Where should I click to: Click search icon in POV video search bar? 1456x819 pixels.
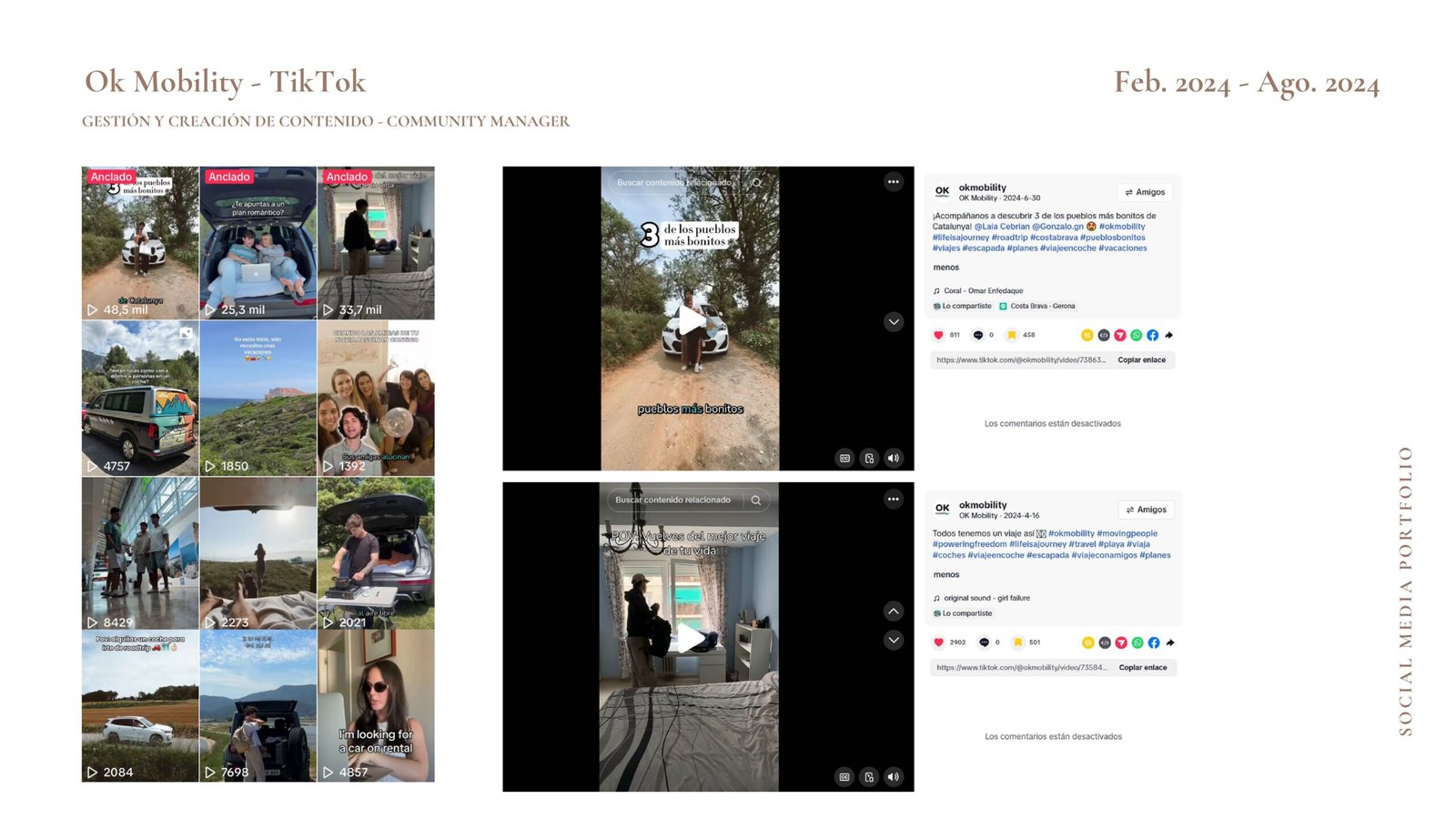[755, 500]
